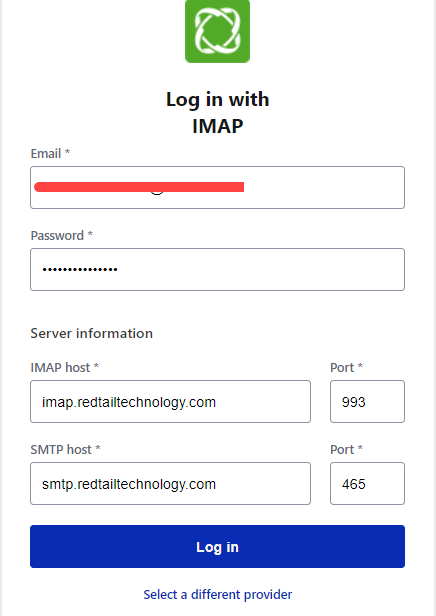The image size is (436, 616).
Task: Click the IMAP port field showing 993
Action: coord(367,402)
